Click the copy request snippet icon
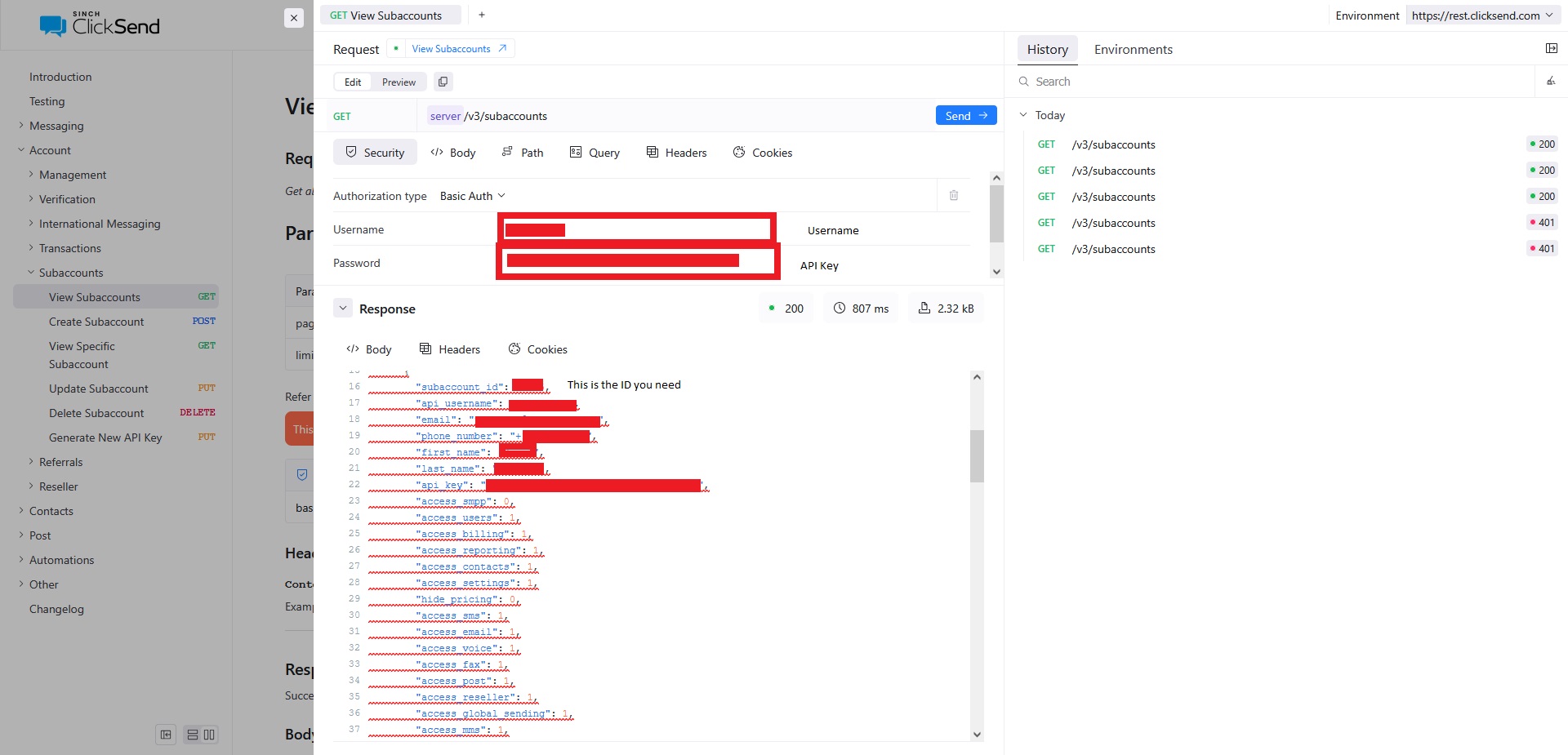The image size is (1568, 755). coord(443,82)
